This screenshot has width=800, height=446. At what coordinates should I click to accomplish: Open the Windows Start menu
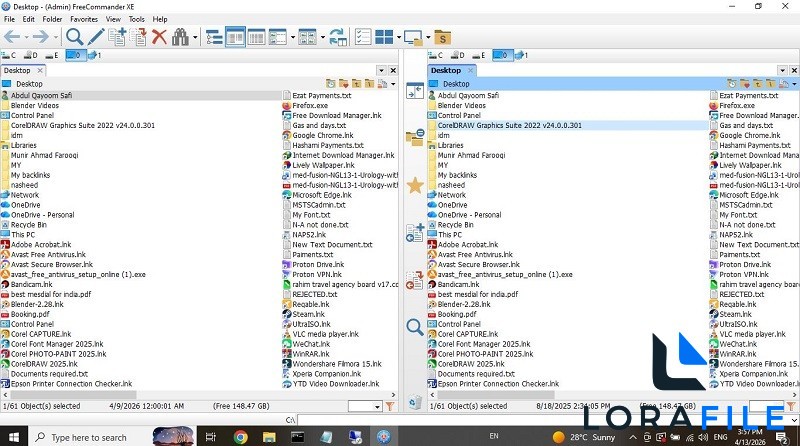tap(14, 437)
